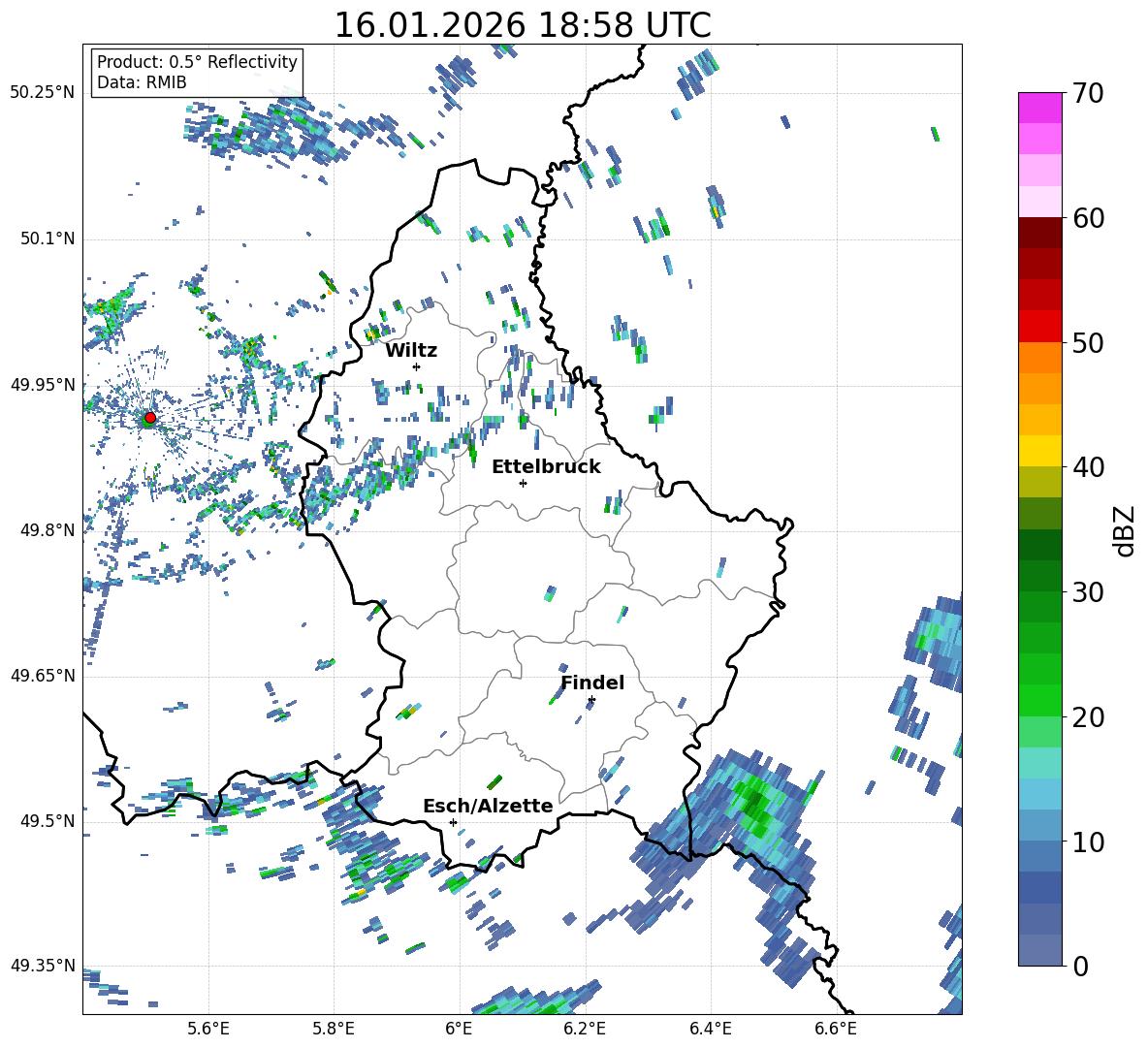Viewport: 1148px width, 1048px height.
Task: Click the 20 tick on colorbar
Action: point(1088,716)
